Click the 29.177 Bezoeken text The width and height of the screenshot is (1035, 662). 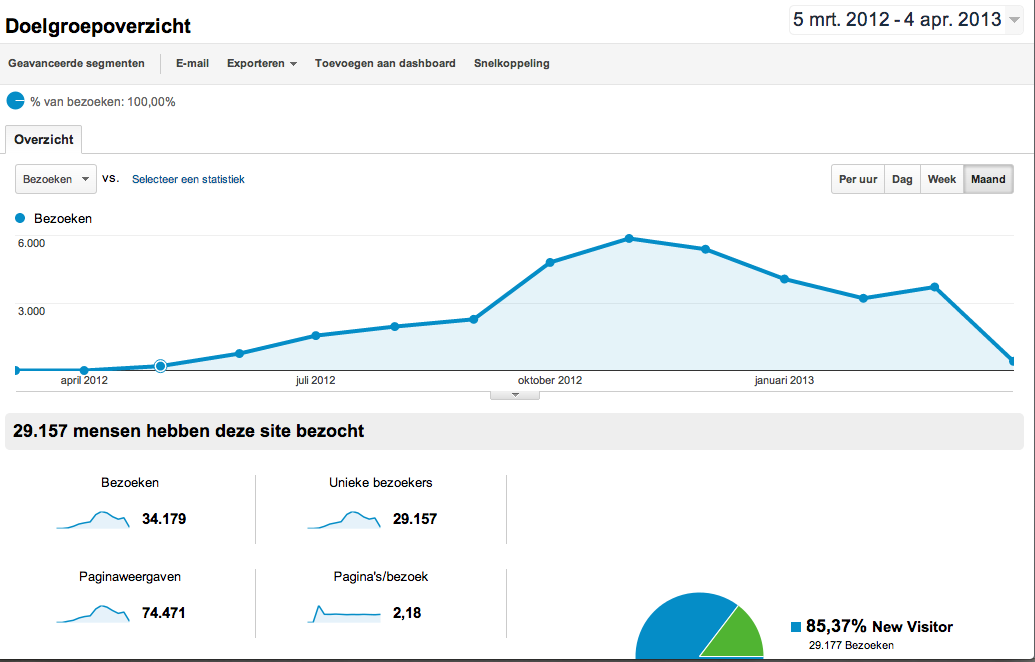851,645
